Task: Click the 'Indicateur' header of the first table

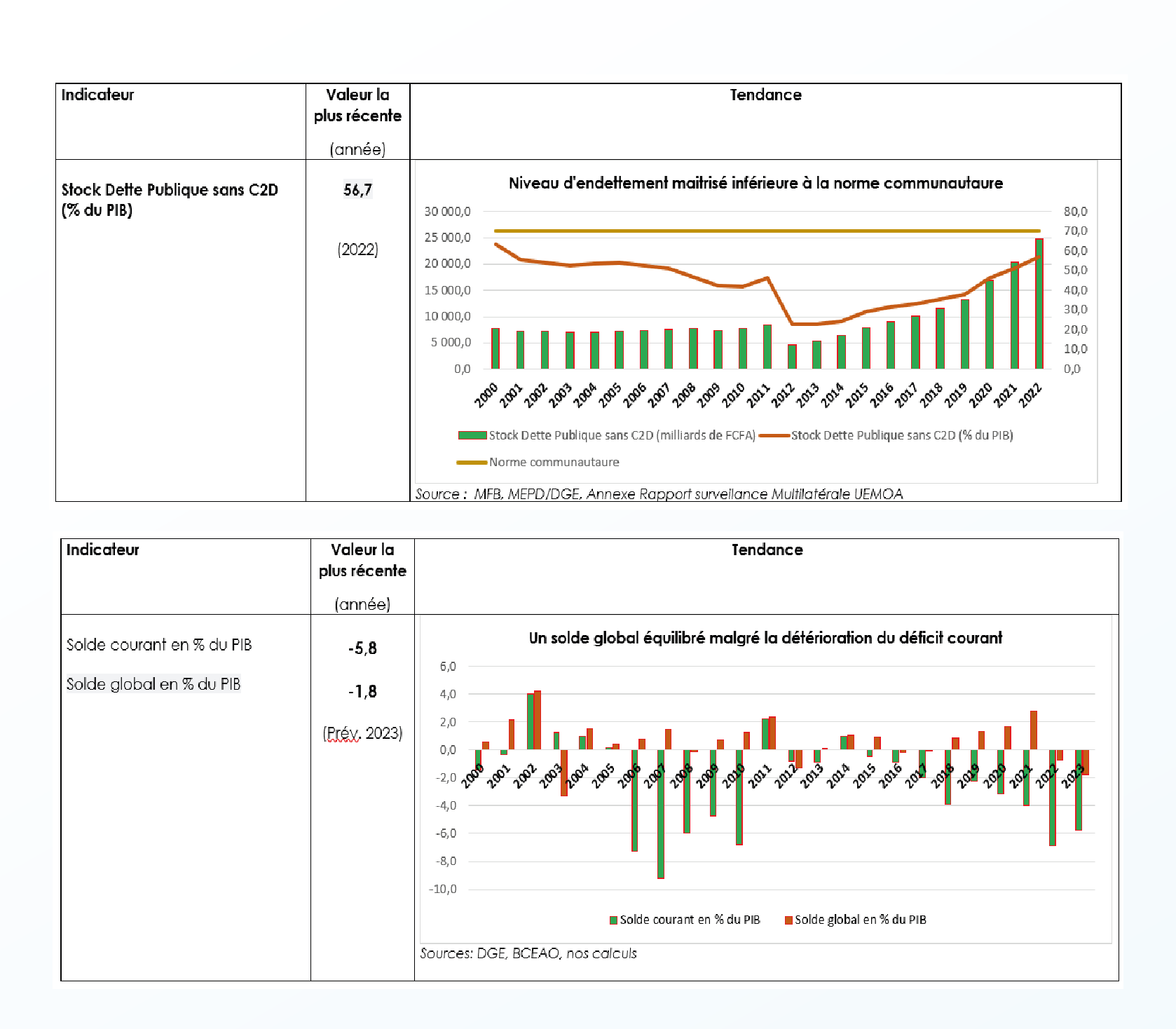Action: point(97,95)
